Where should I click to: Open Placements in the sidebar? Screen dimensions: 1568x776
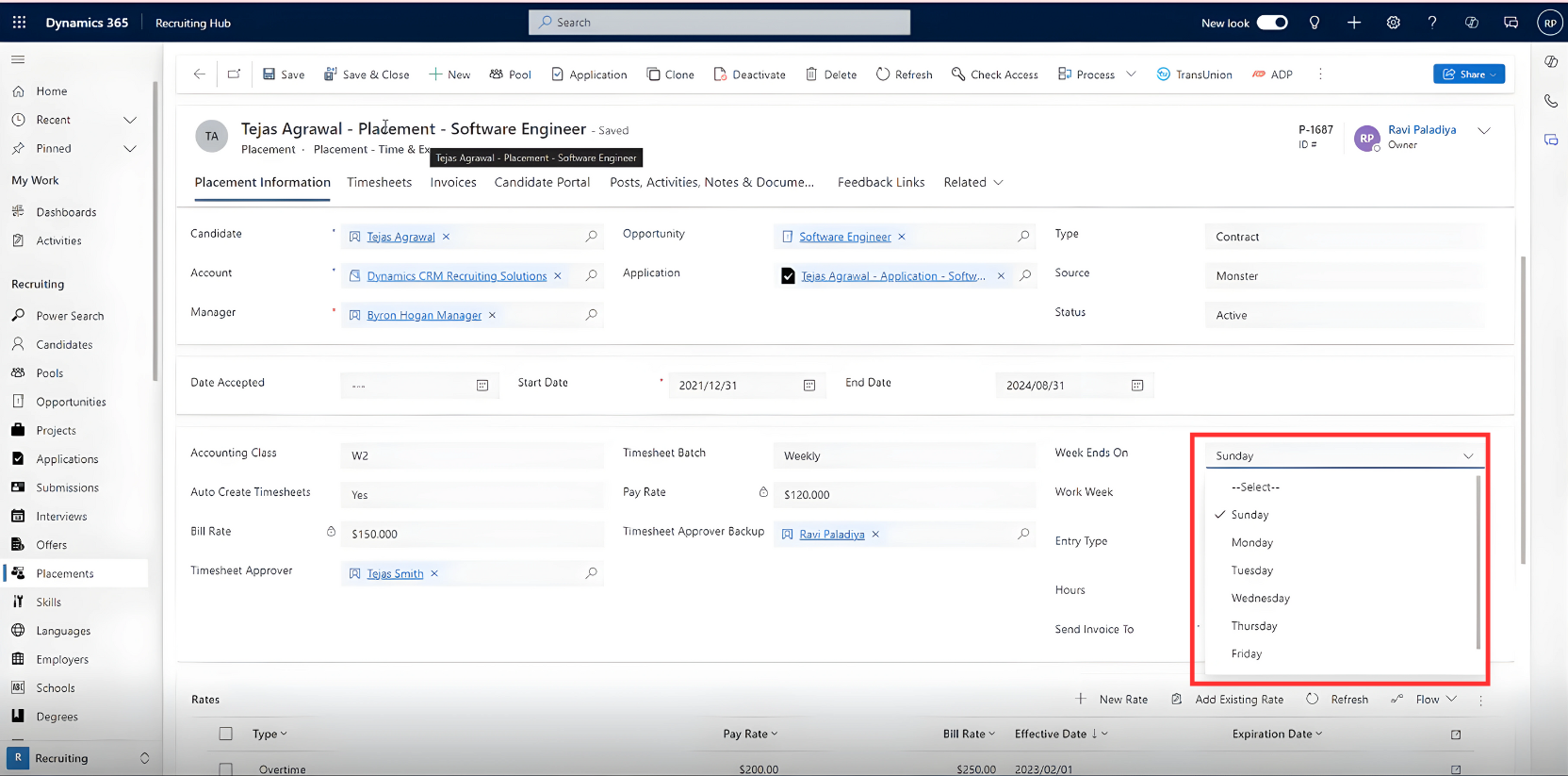[75, 573]
